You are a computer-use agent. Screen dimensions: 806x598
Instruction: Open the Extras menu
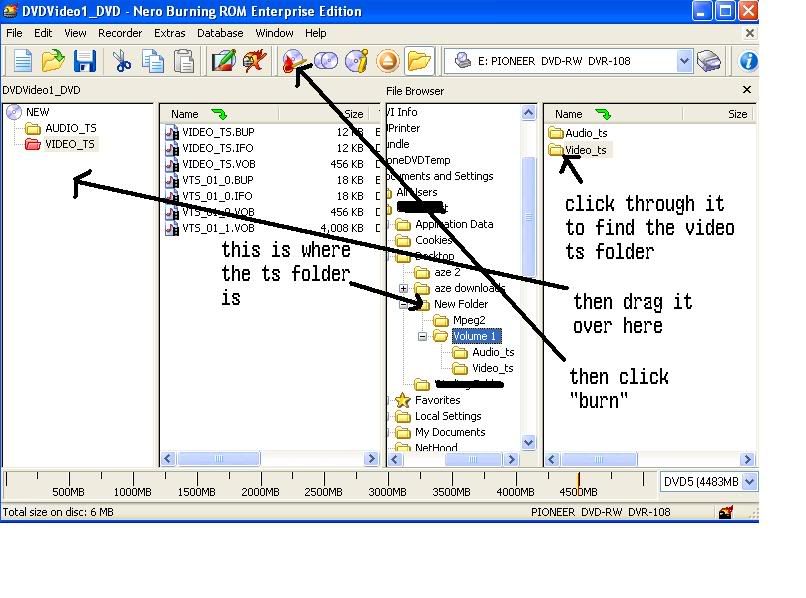(x=170, y=33)
